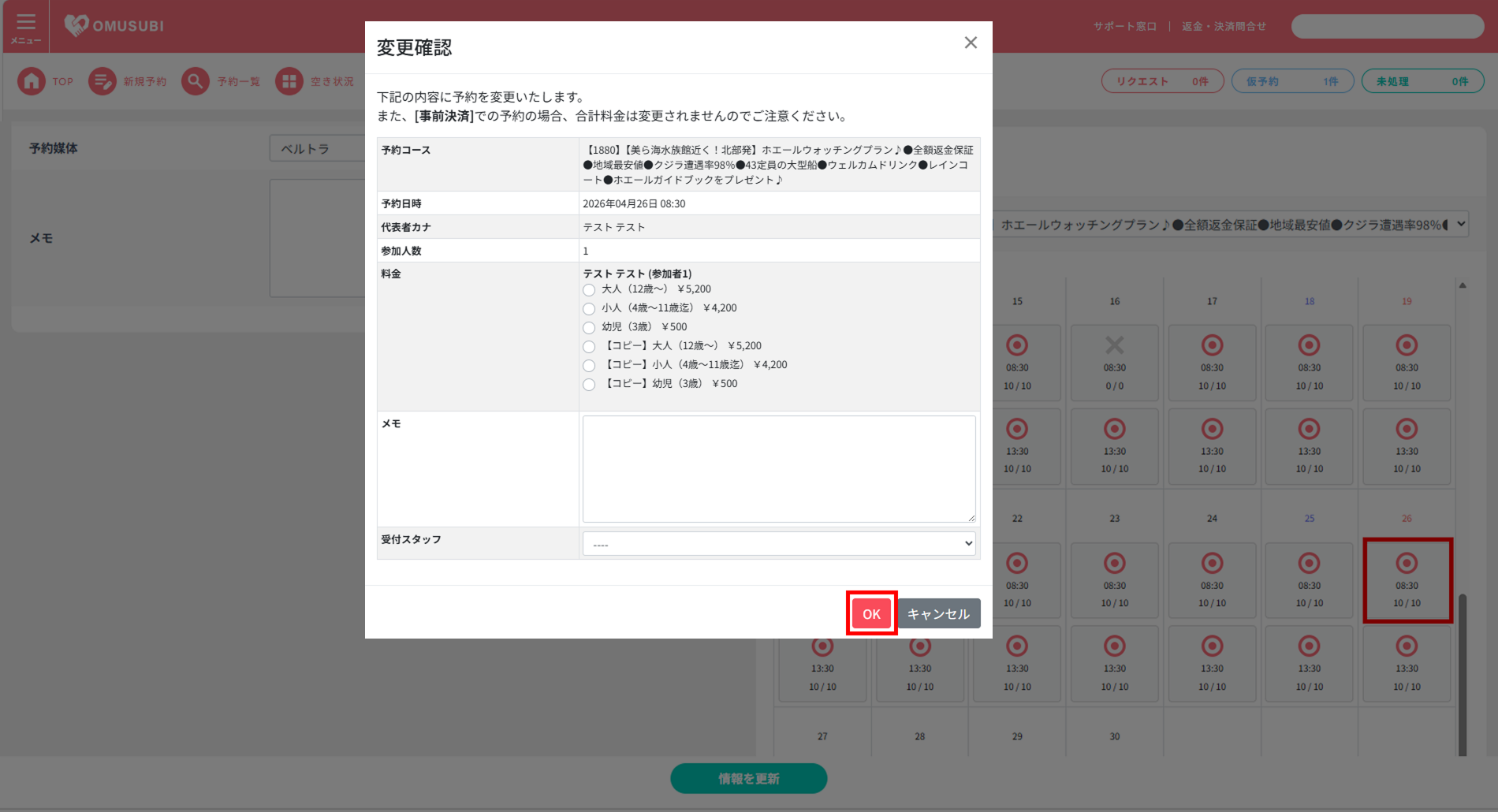
Task: Select the 13:30 slot on day 26
Action: click(x=1407, y=664)
